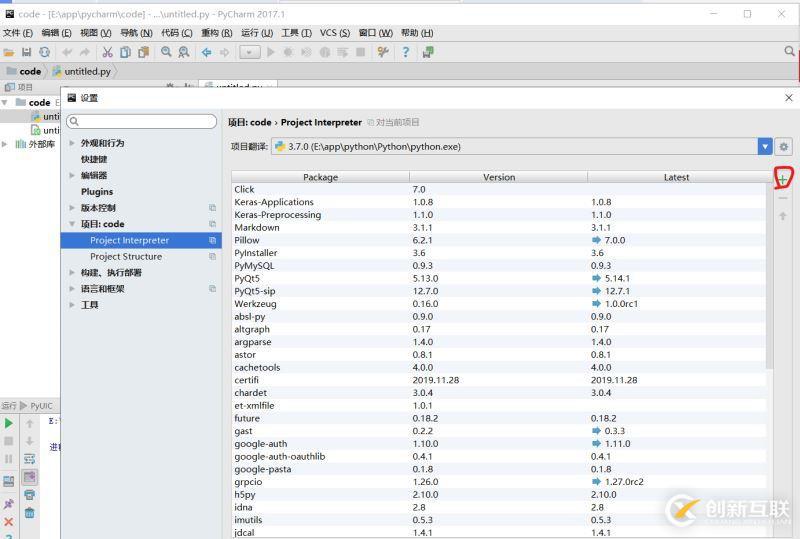Click the Help question mark icon
The height and width of the screenshot is (539, 800).
(x=406, y=52)
